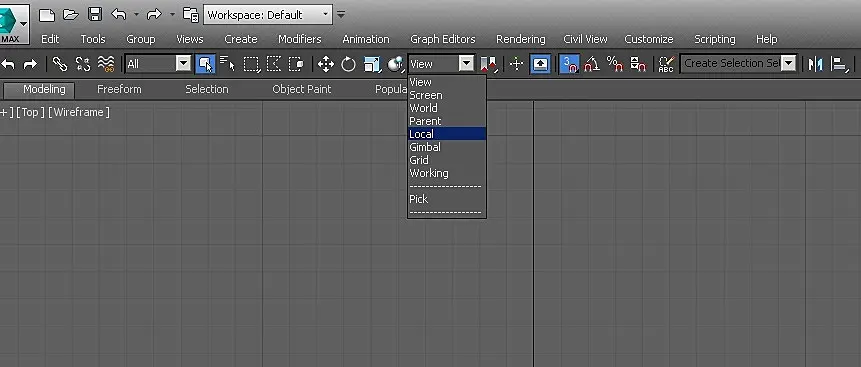Image resolution: width=861 pixels, height=367 pixels.
Task: Toggle the Keyboard Shortcut Override button
Action: click(540, 64)
